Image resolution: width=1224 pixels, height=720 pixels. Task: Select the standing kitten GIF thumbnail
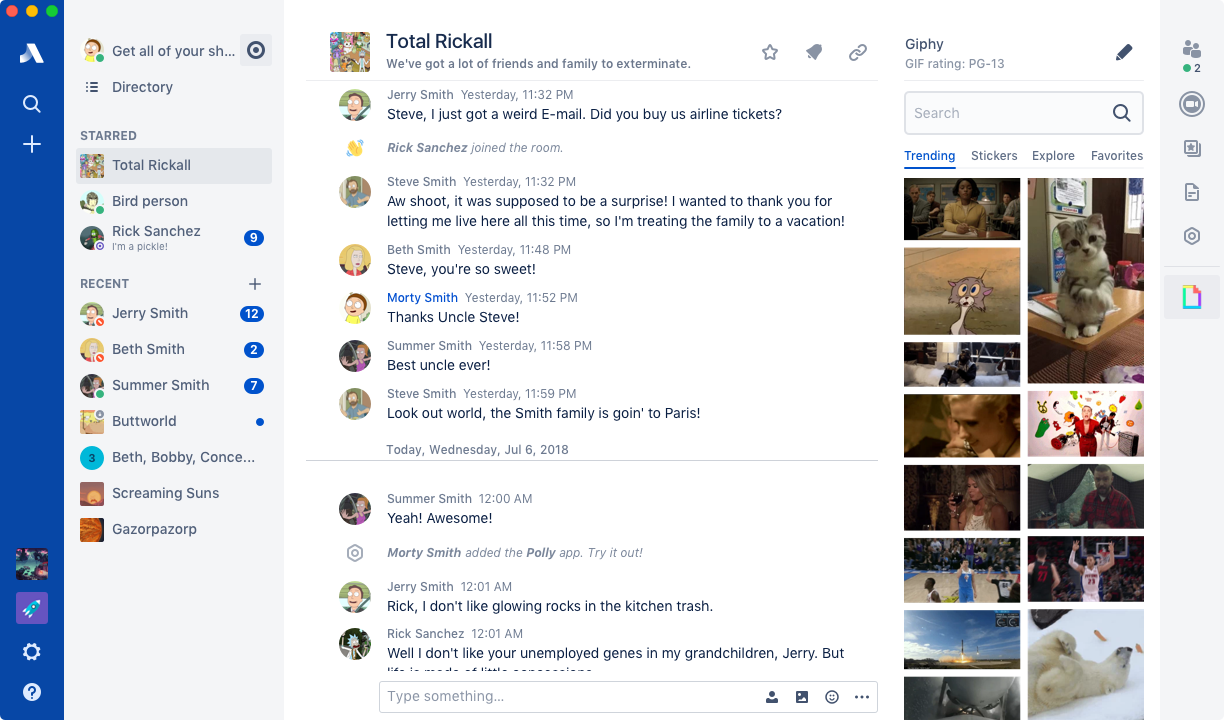coord(1085,281)
